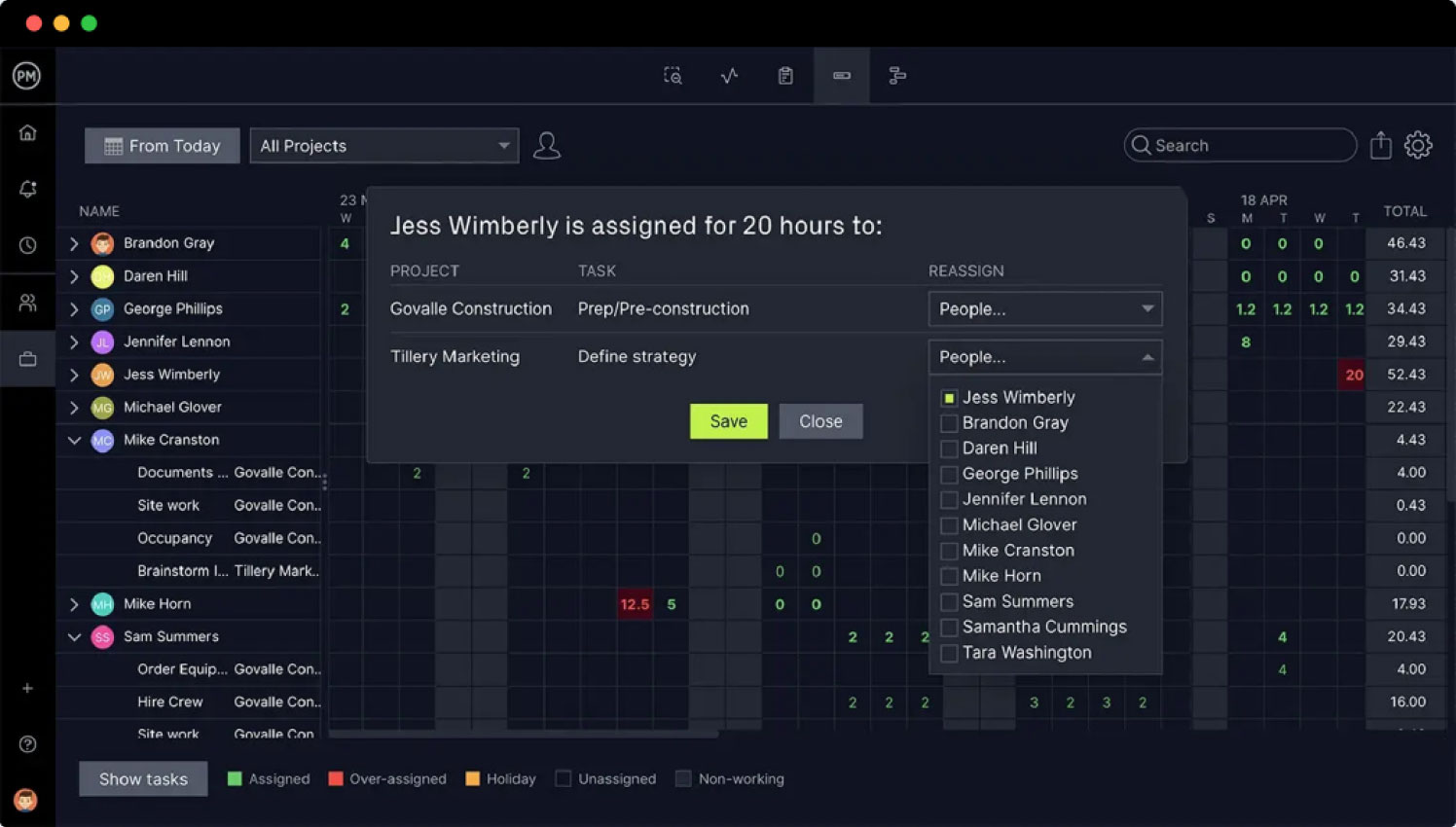Expand the Jess Wimberly row
The height and width of the screenshot is (827, 1456).
75,375
